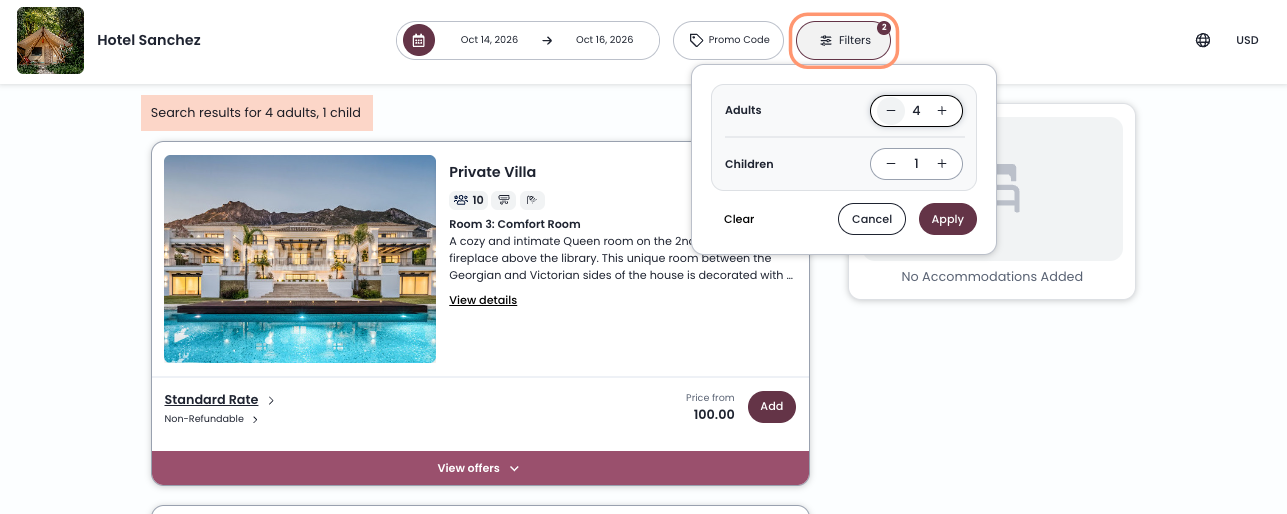Viewport: 1287px width, 514px height.
Task: Apply the guest filter selection
Action: tap(947, 219)
